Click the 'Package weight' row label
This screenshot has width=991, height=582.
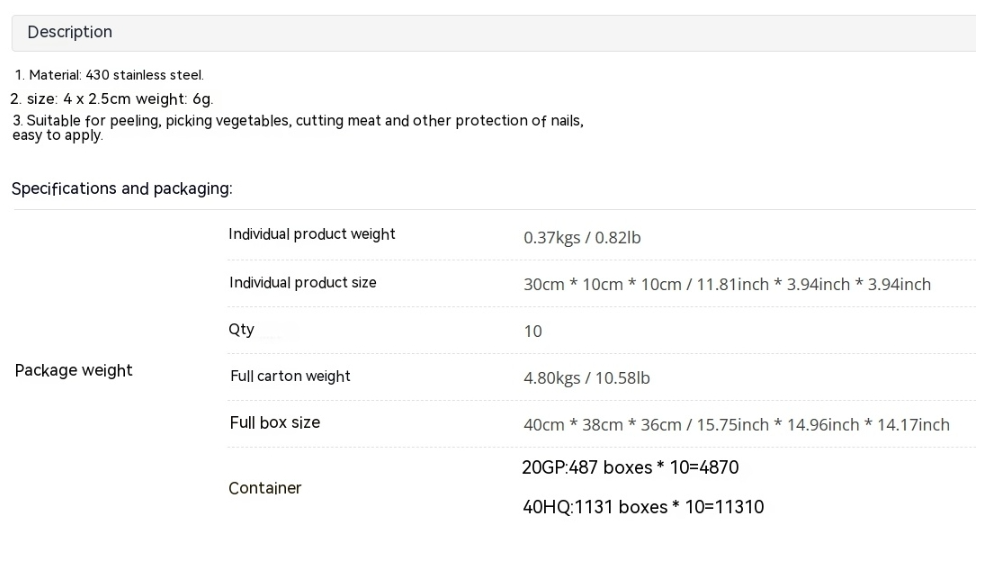(x=73, y=370)
